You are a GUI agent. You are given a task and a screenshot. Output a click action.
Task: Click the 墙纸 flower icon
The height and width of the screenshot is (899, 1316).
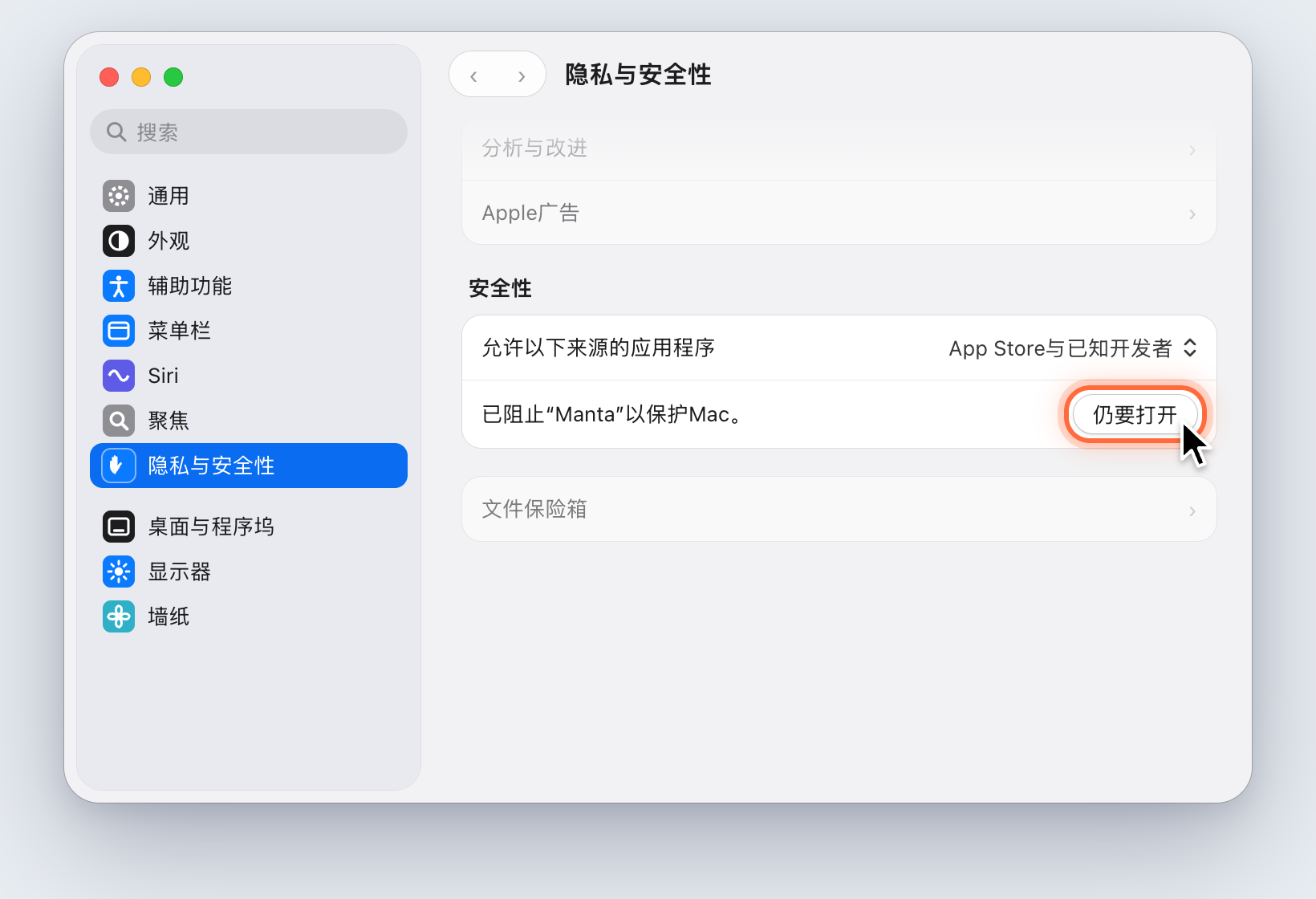[x=119, y=616]
